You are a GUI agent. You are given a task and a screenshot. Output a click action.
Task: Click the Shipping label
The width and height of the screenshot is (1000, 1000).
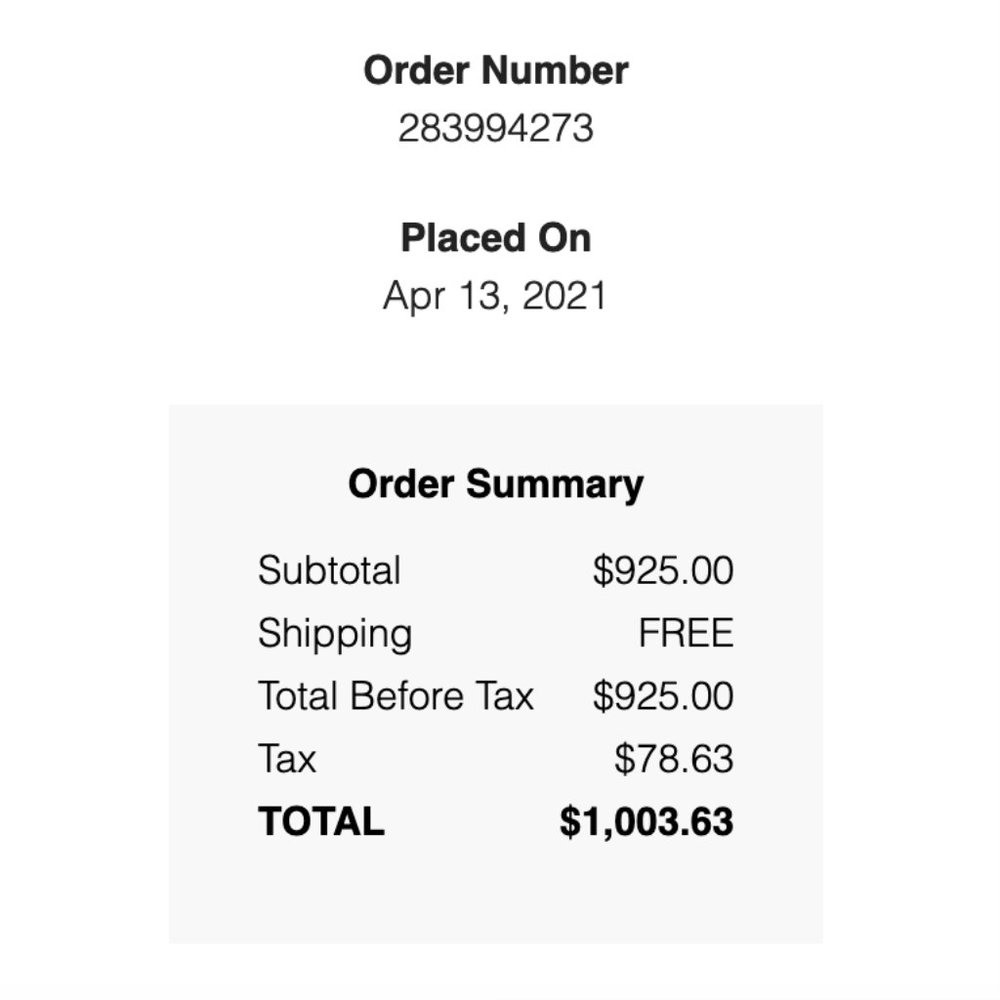pos(334,634)
